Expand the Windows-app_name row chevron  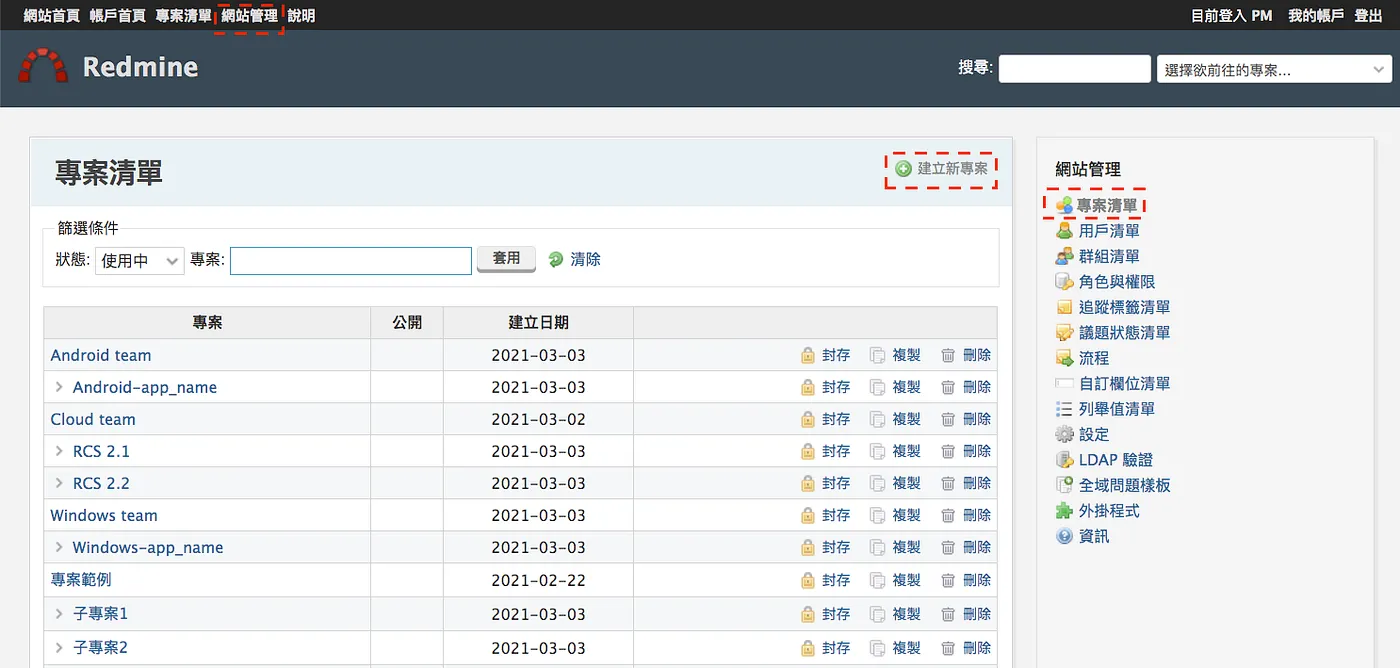point(59,547)
